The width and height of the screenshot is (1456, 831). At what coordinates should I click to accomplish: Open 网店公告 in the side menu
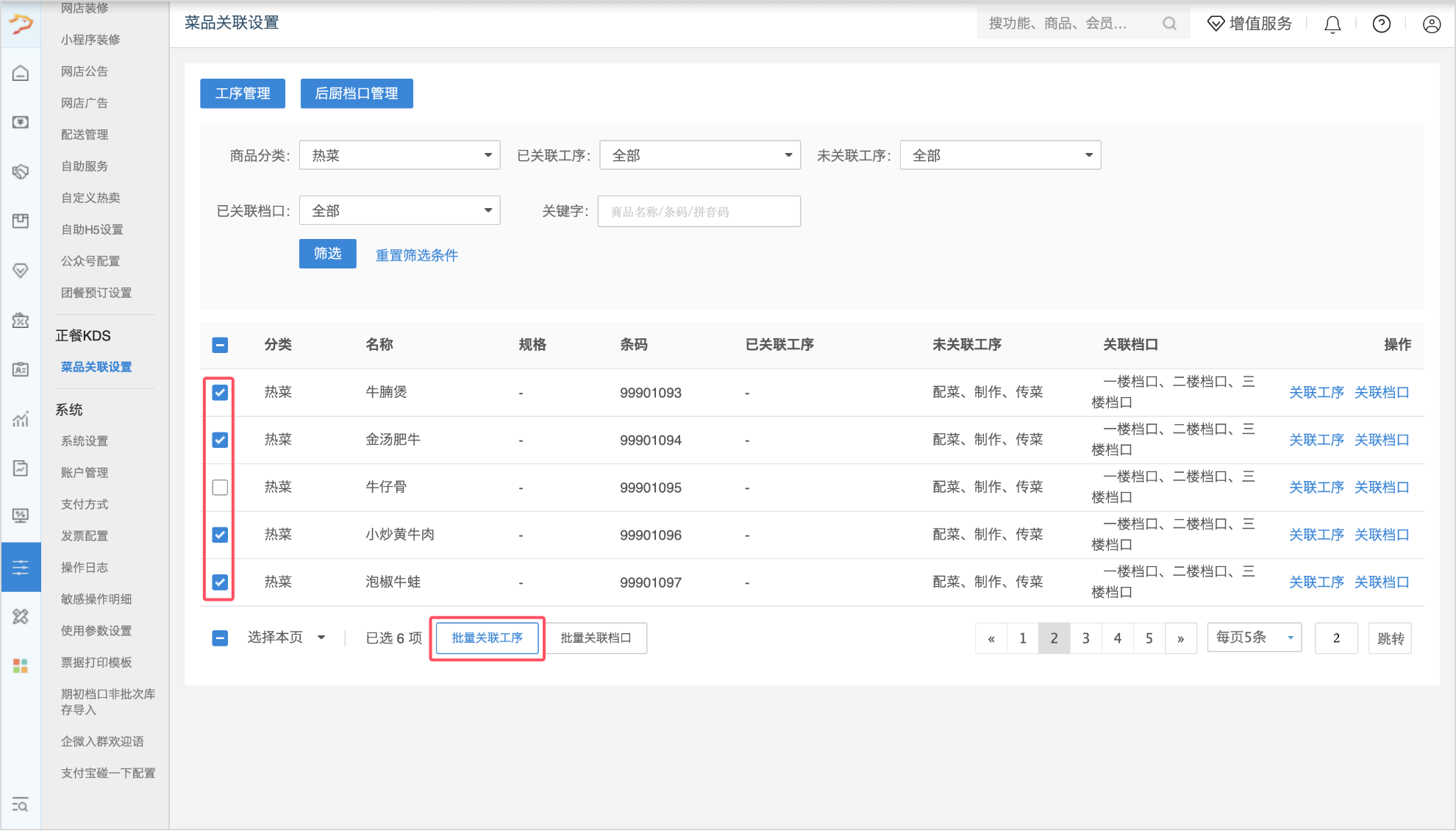click(x=85, y=71)
